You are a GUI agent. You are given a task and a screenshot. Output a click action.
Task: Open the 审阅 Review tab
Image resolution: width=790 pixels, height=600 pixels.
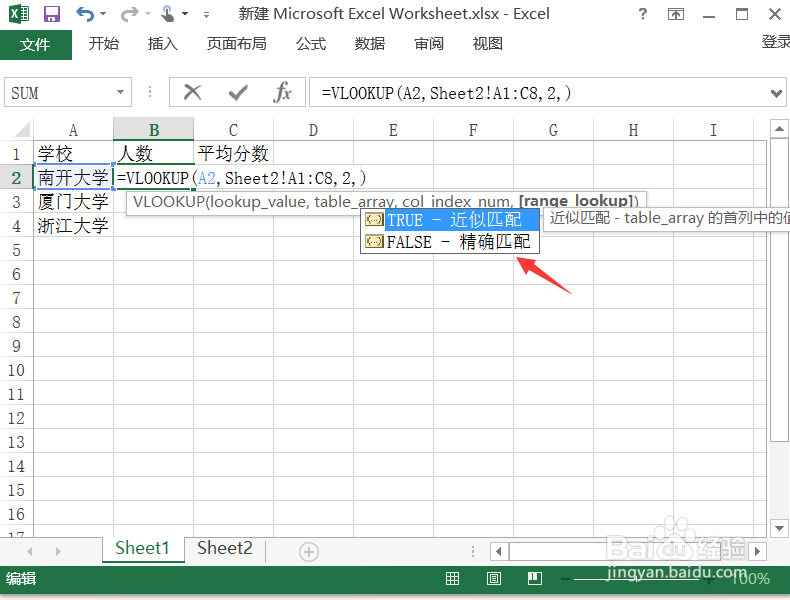428,44
